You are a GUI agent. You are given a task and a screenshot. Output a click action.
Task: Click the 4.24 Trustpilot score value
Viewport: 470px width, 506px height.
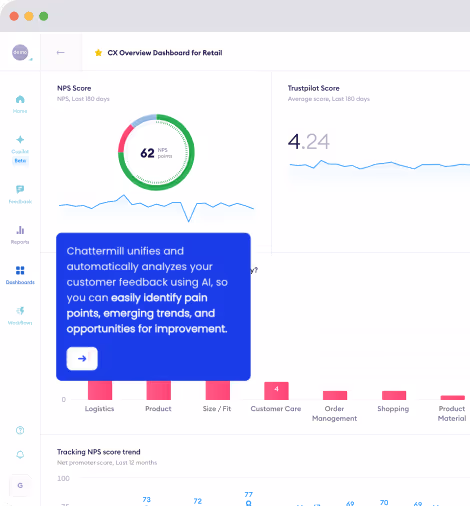pos(309,142)
